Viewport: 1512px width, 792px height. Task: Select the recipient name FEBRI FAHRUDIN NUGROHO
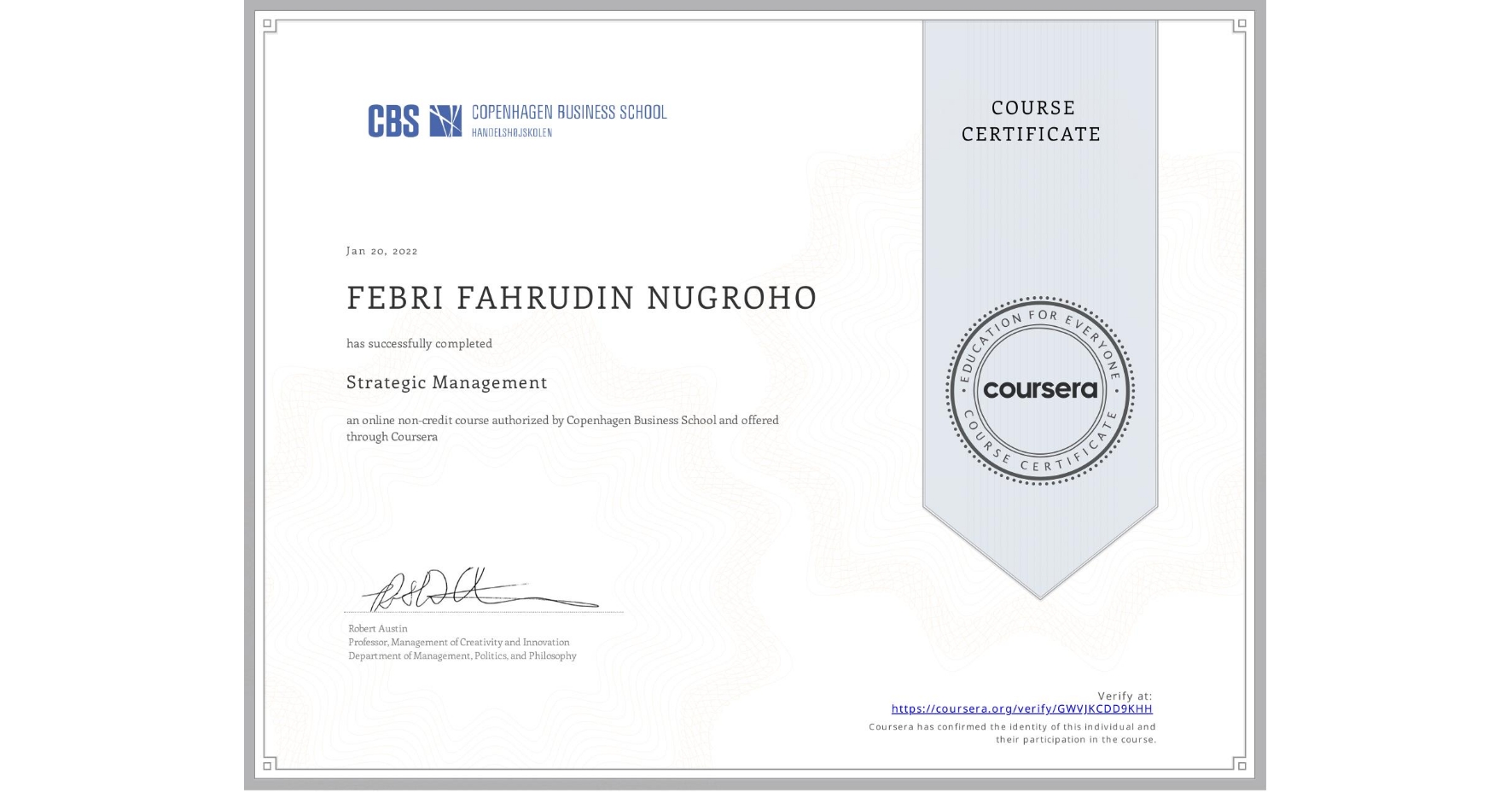[x=580, y=298]
